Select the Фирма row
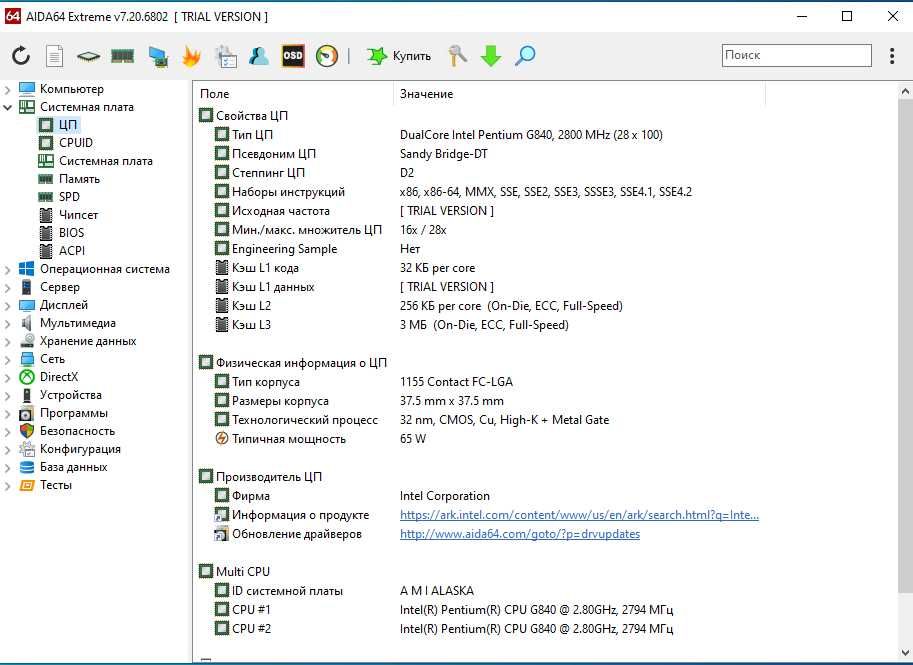 click(352, 496)
